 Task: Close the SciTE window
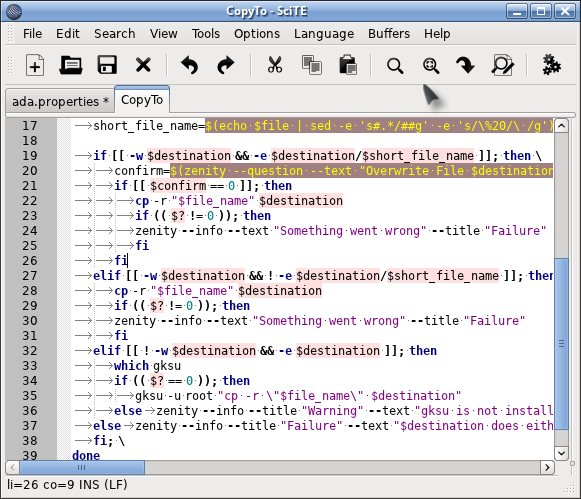(x=565, y=11)
